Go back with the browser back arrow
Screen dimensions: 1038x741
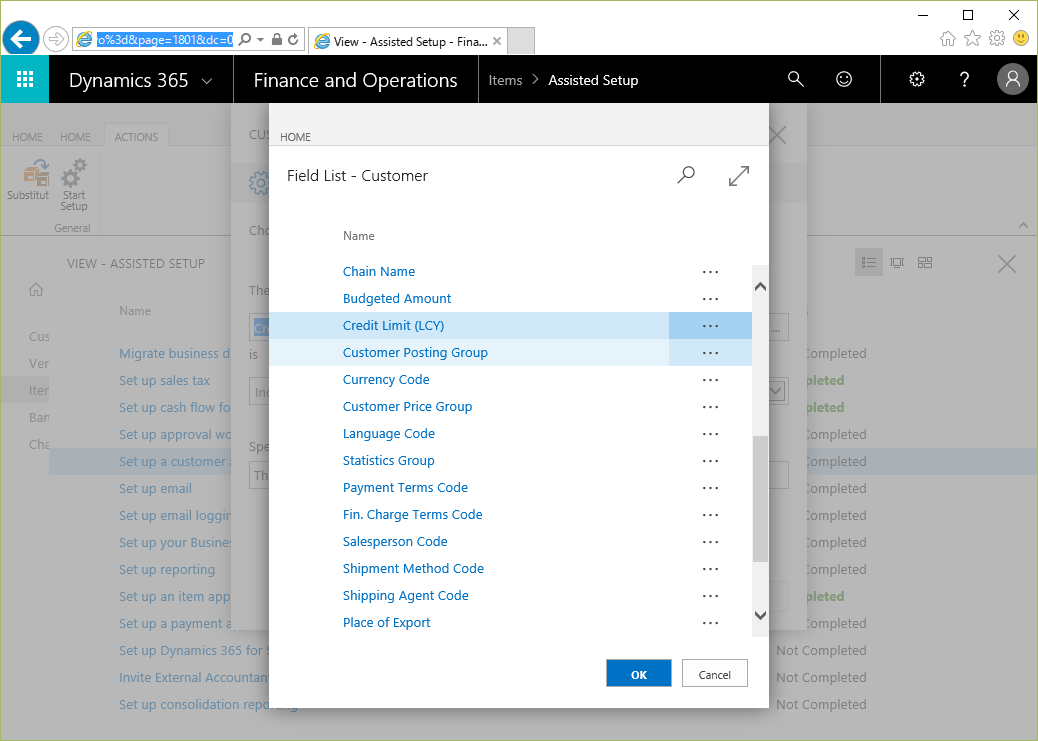pyautogui.click(x=21, y=40)
